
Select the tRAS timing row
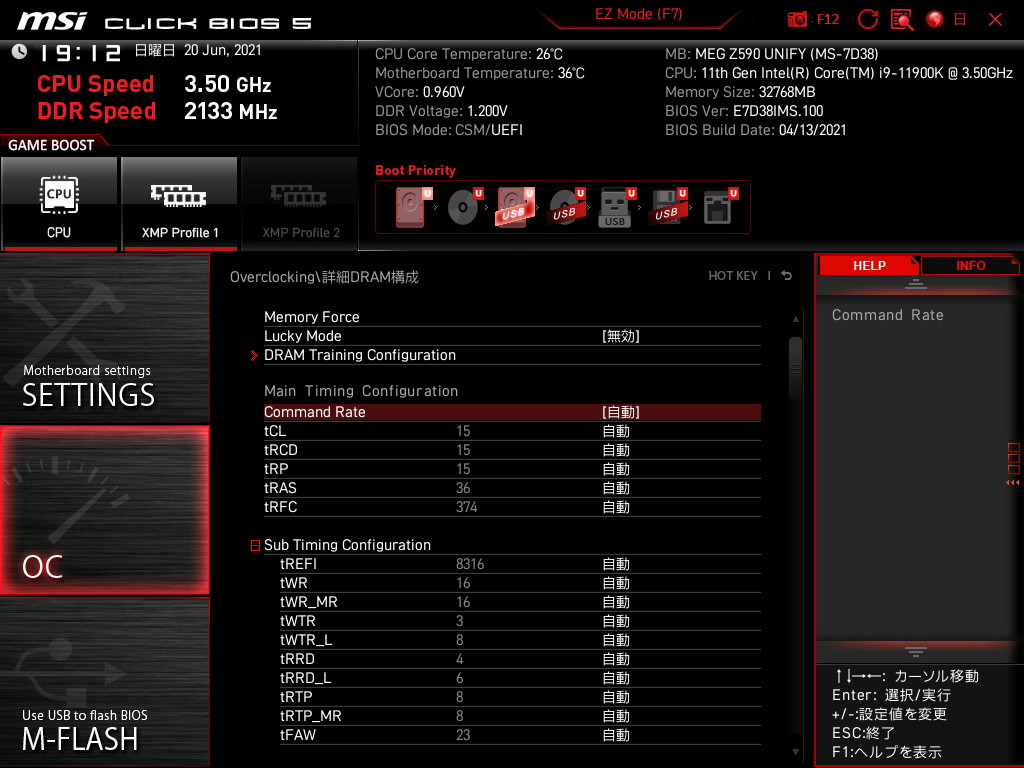(512, 488)
